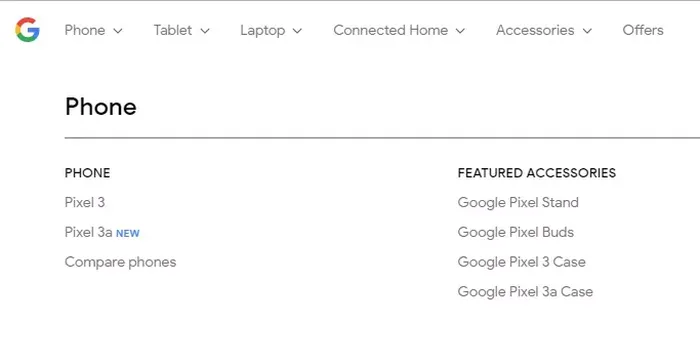700x361 pixels.
Task: Open the Compare phones link
Action: point(121,262)
